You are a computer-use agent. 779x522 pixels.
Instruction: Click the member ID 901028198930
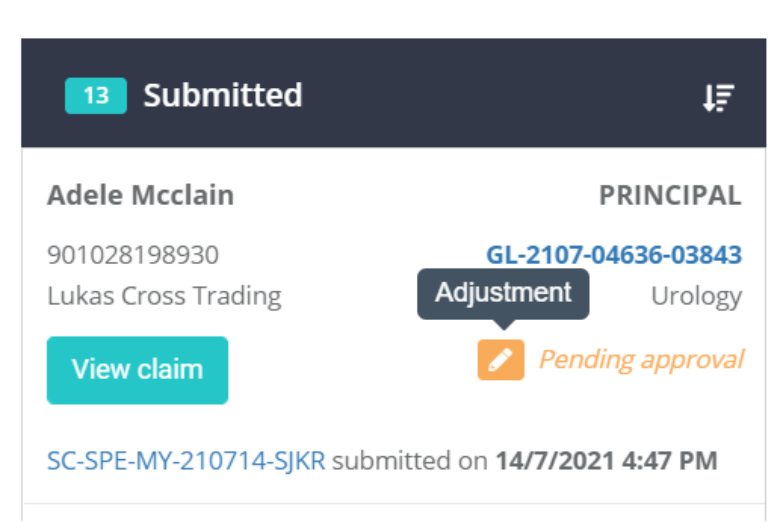[x=133, y=255]
